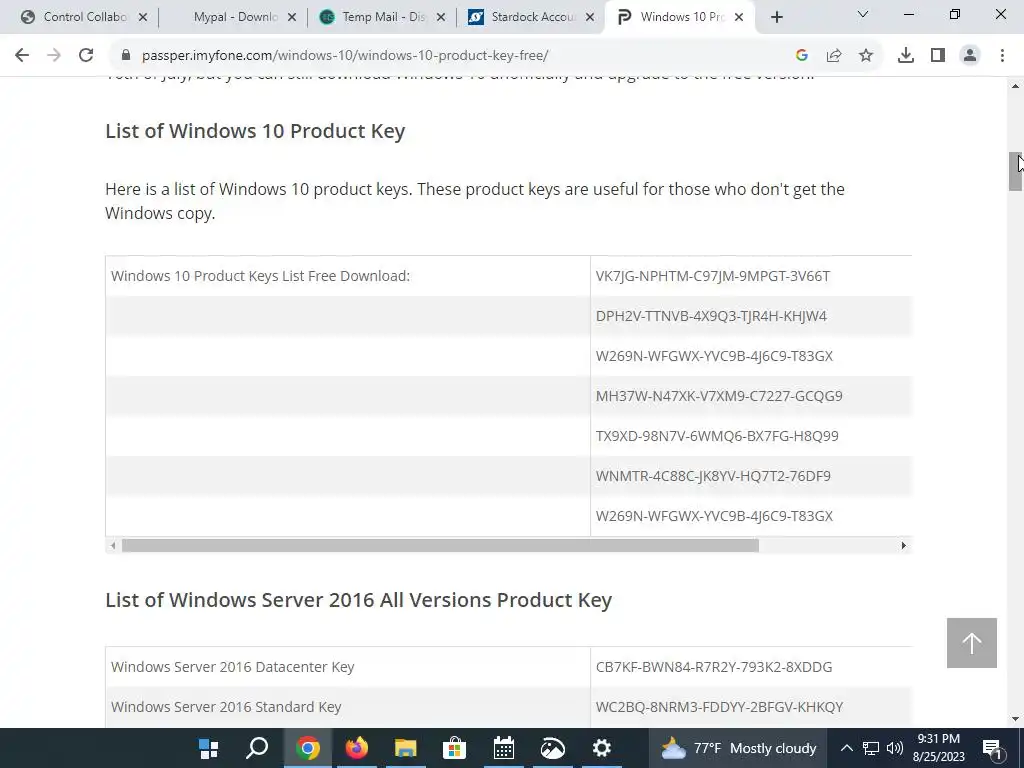This screenshot has width=1024, height=768.
Task: Switch to the Stardock Account tab
Action: [x=533, y=17]
